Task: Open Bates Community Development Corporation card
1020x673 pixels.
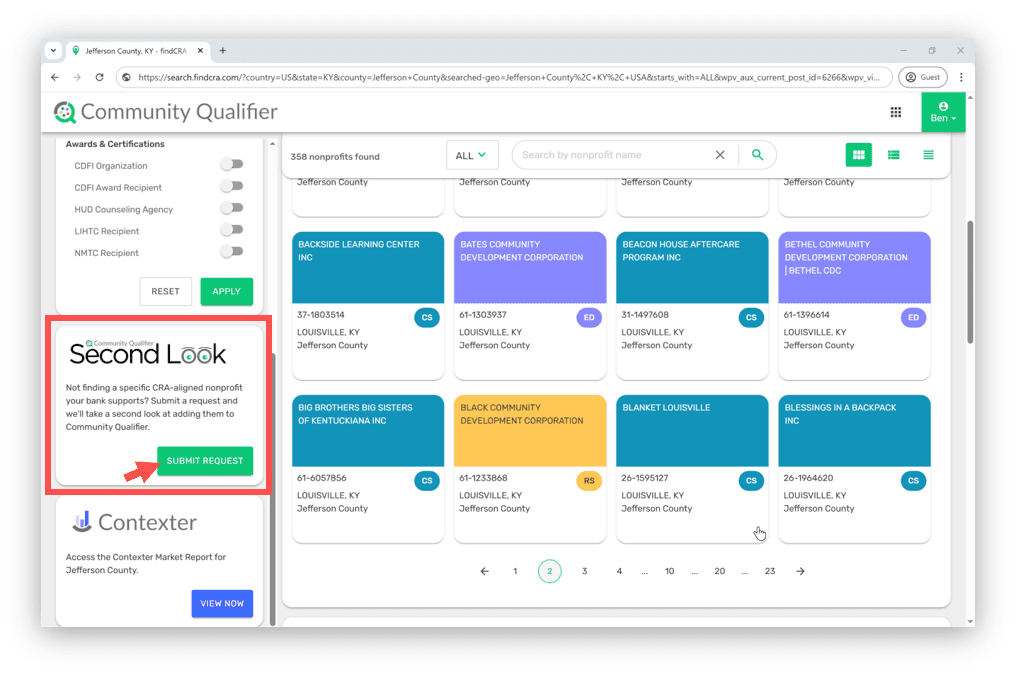Action: click(530, 306)
